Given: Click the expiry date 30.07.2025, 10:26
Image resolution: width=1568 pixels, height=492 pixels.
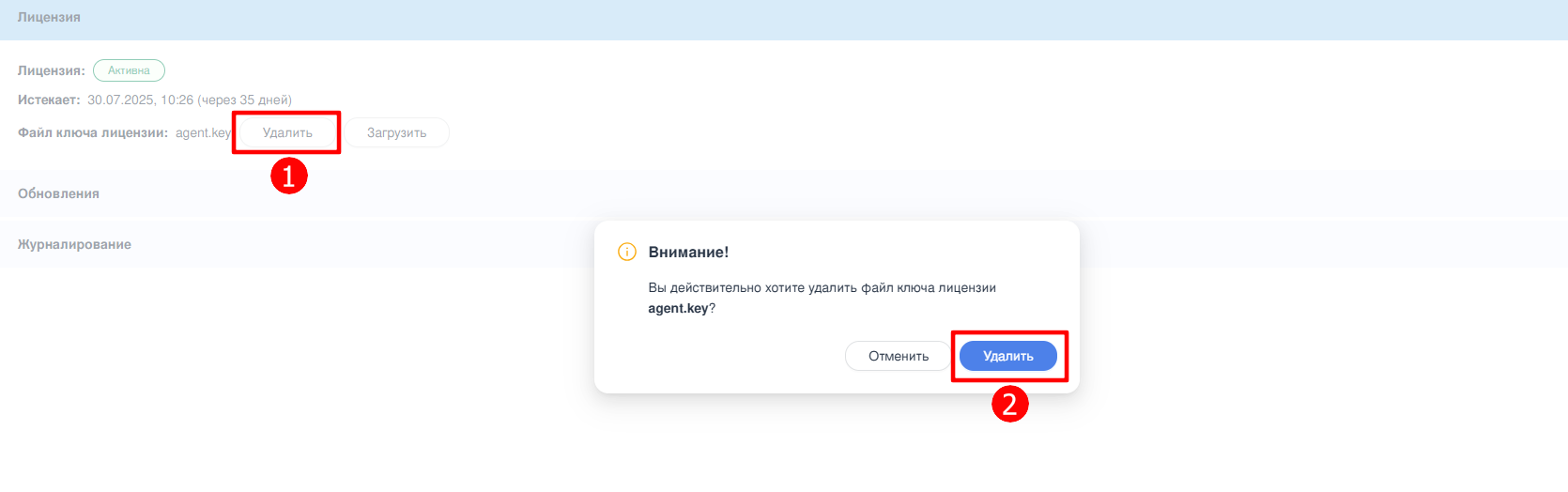Looking at the screenshot, I should click(x=140, y=100).
